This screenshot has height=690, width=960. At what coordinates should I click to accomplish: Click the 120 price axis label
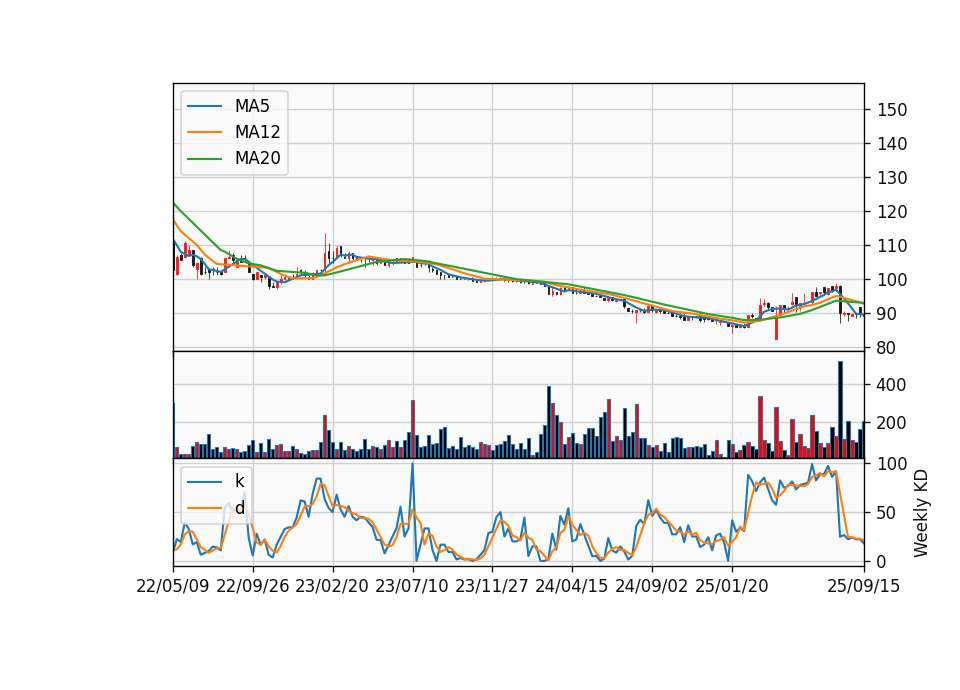click(892, 212)
